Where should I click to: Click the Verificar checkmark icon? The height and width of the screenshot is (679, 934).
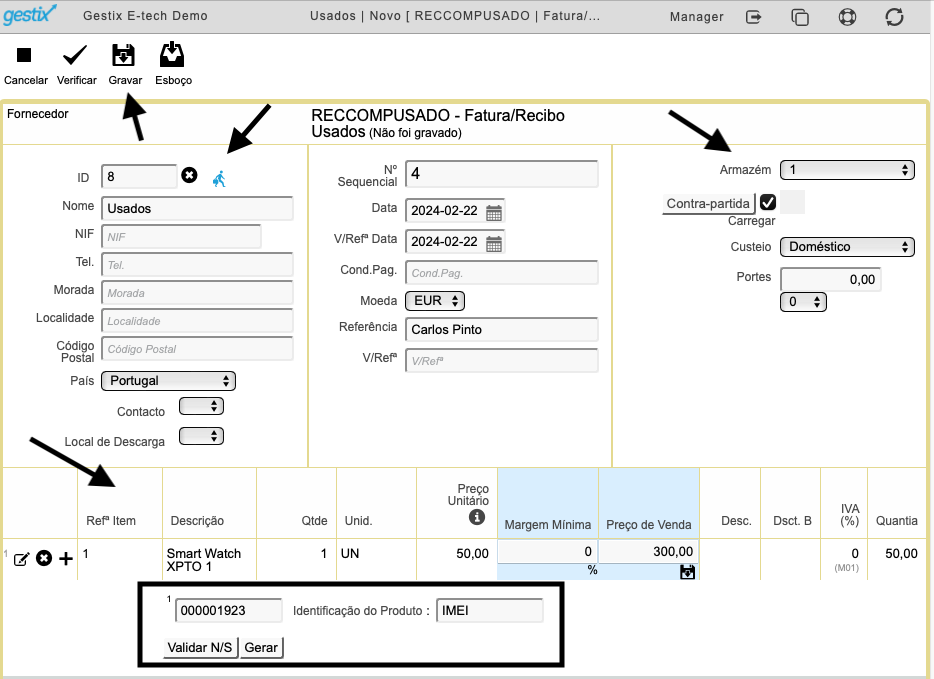coord(75,55)
